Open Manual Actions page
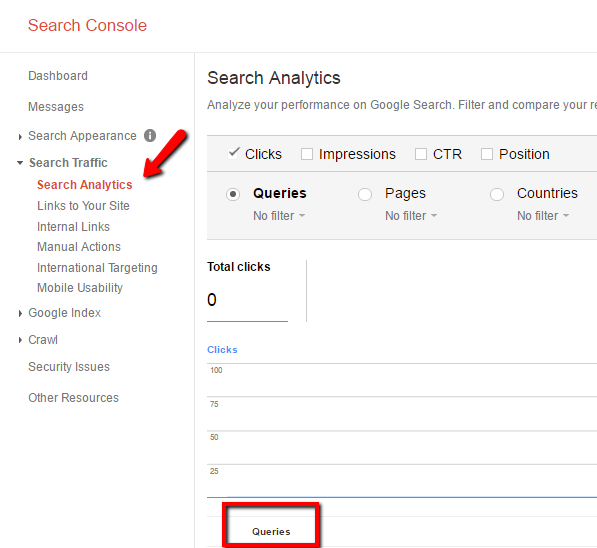The height and width of the screenshot is (548, 597). pyautogui.click(x=79, y=247)
